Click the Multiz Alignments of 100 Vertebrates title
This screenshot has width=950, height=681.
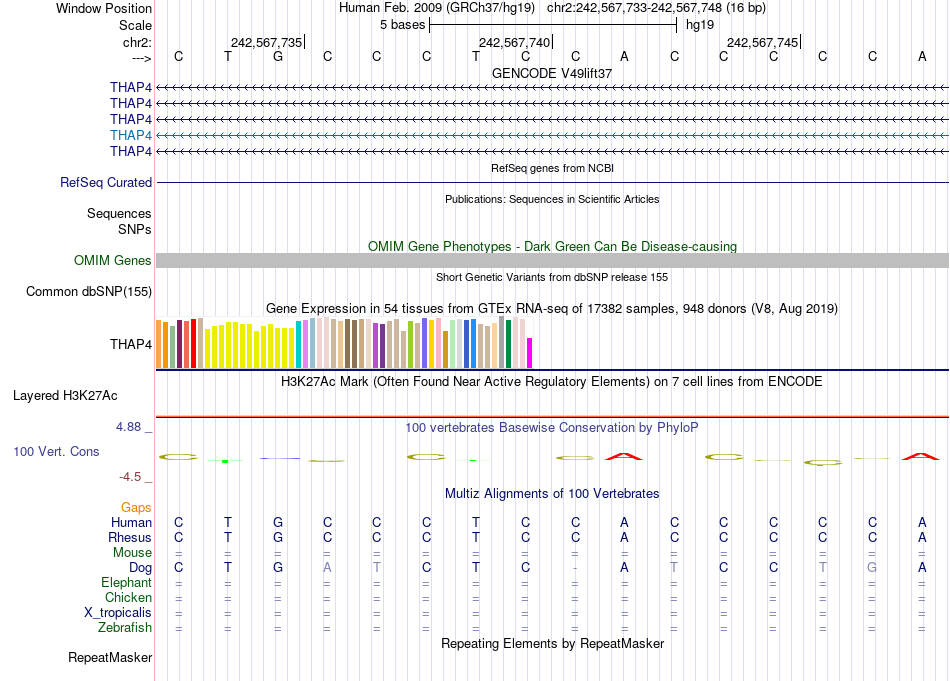pos(552,494)
